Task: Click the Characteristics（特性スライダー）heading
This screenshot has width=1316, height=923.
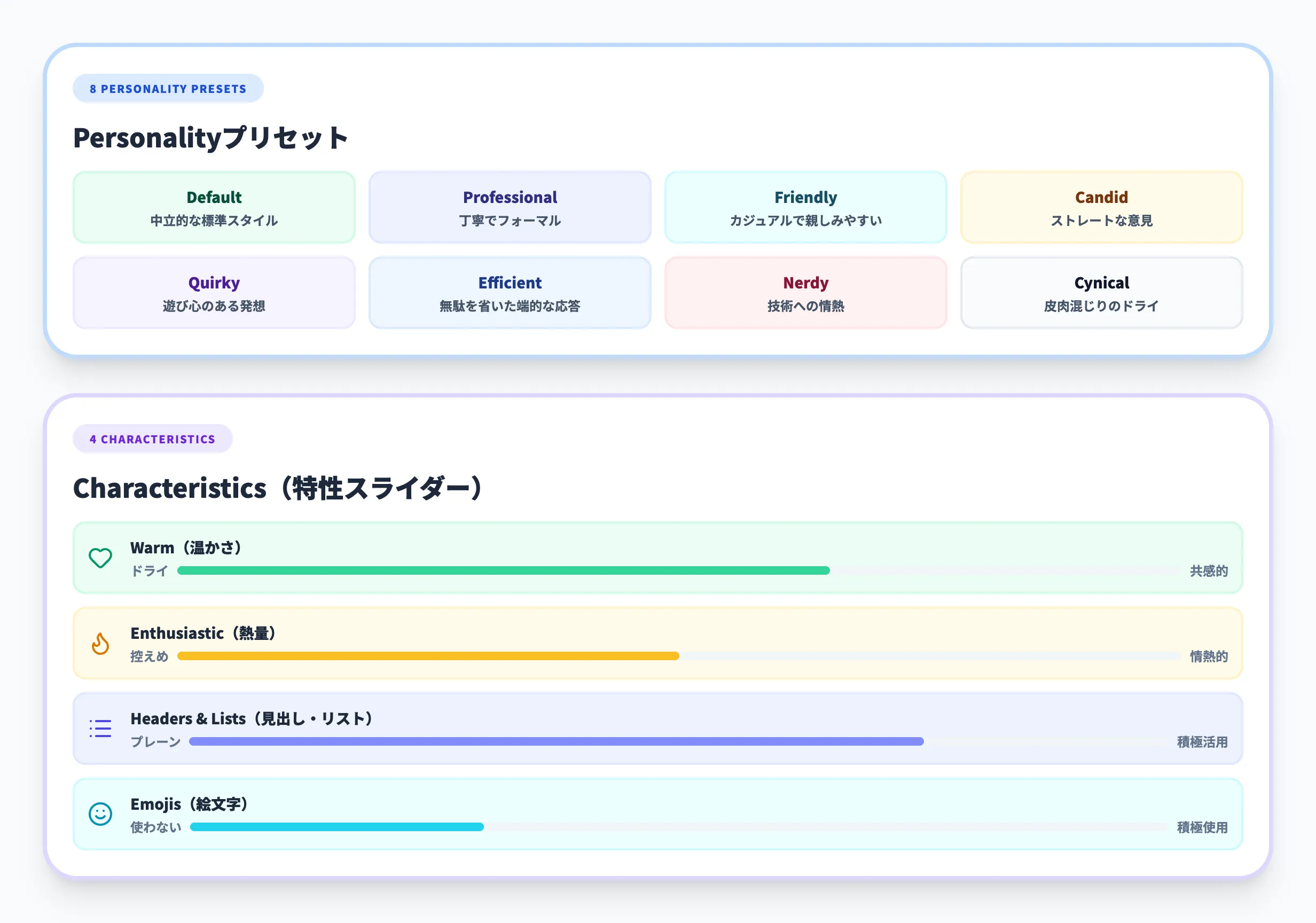Action: point(277,487)
